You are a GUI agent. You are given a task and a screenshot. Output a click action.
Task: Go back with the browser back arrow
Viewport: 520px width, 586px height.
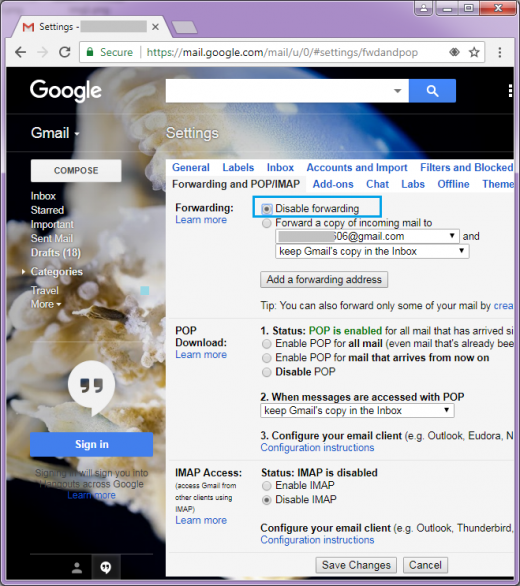pos(21,52)
